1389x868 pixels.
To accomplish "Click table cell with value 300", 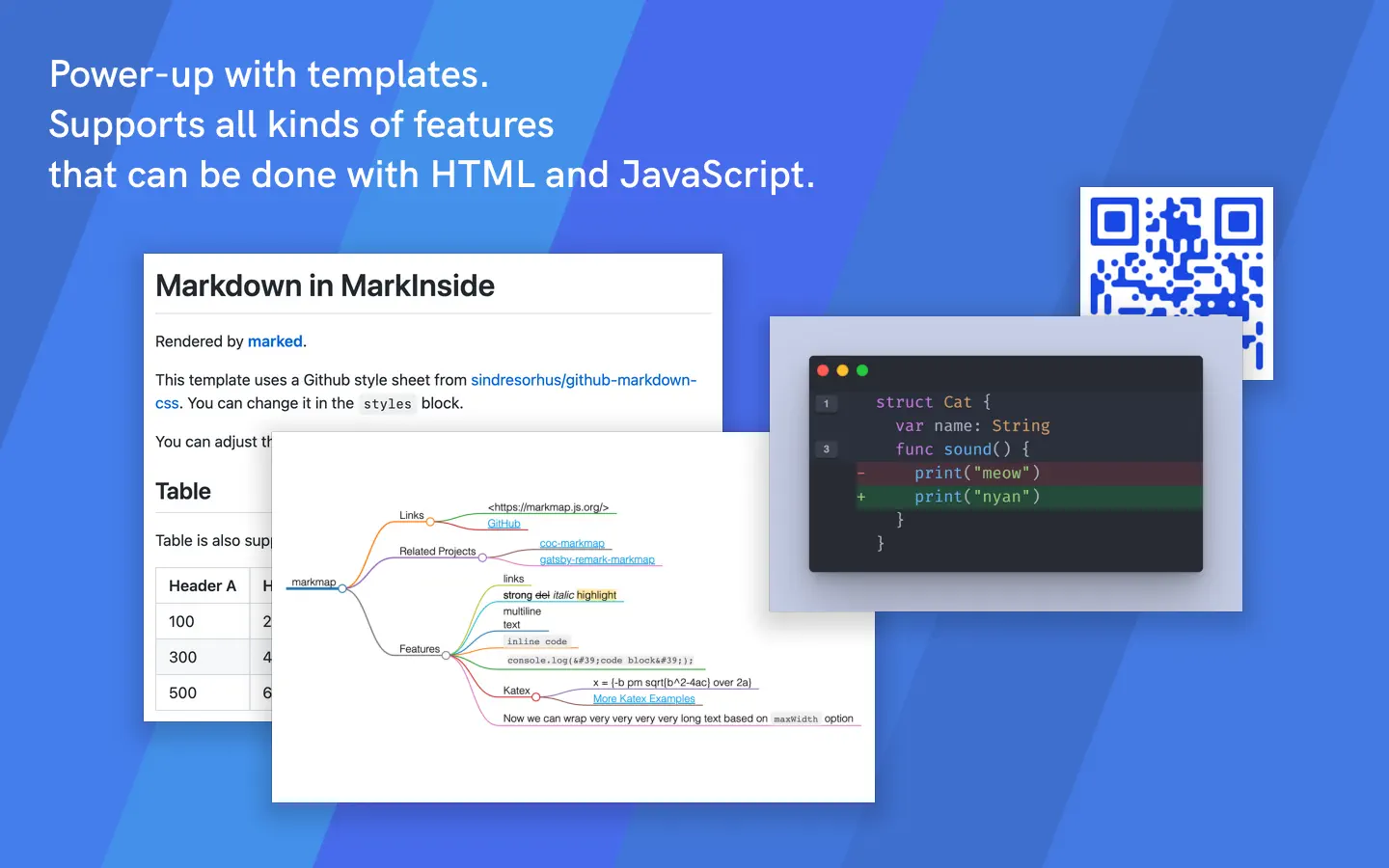I will [x=203, y=657].
